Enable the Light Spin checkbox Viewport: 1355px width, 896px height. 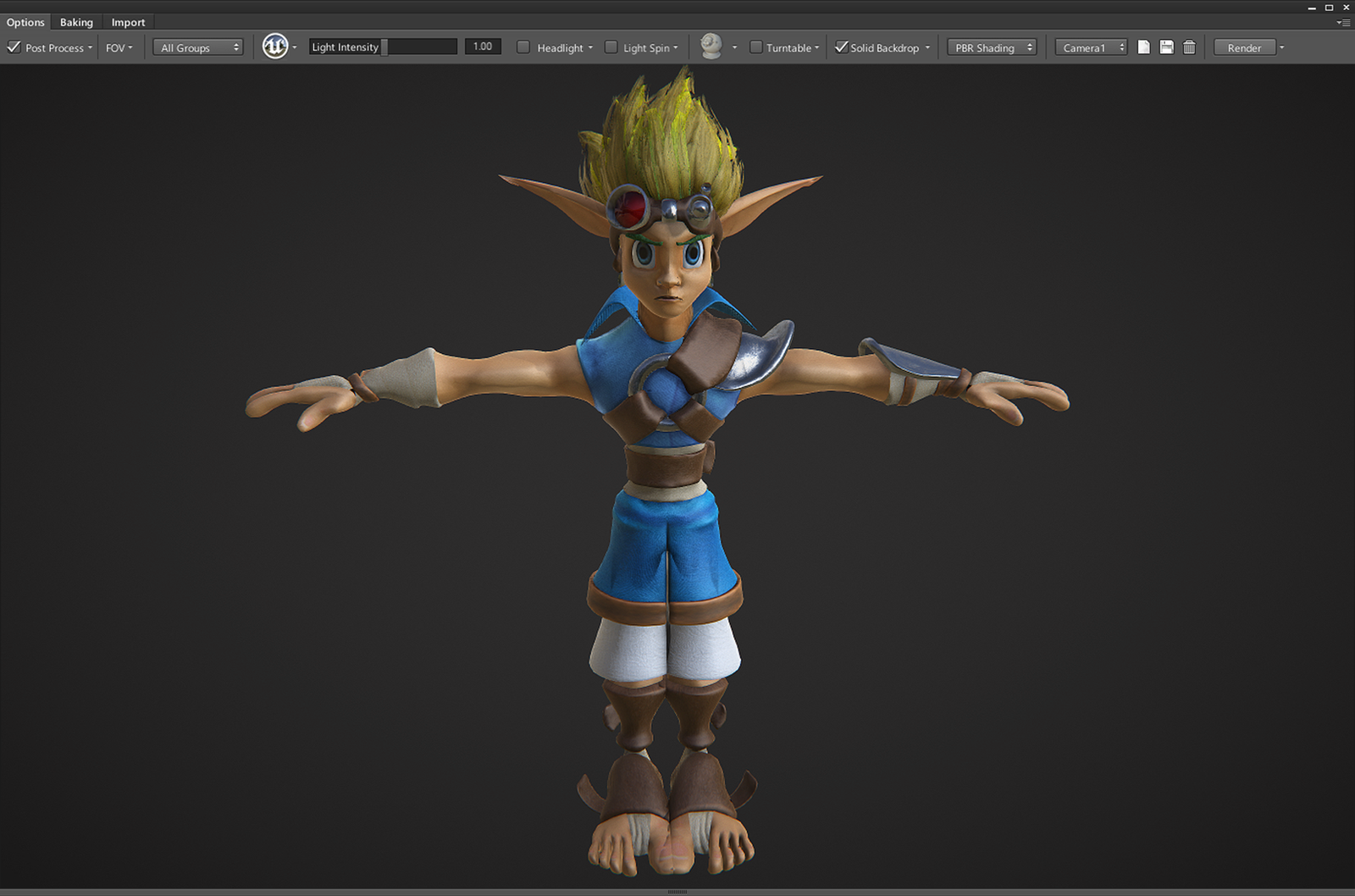(x=611, y=47)
